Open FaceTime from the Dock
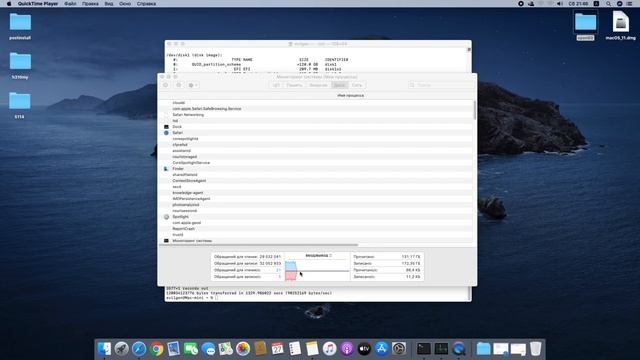Image resolution: width=640 pixels, height=360 pixels. coord(191,349)
